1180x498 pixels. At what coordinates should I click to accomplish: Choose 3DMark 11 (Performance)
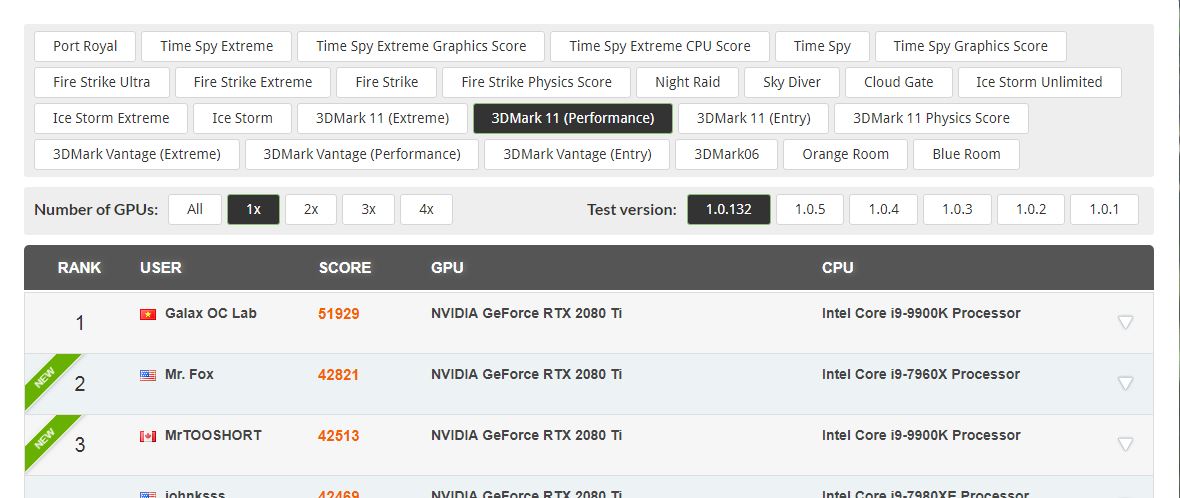[x=573, y=118]
